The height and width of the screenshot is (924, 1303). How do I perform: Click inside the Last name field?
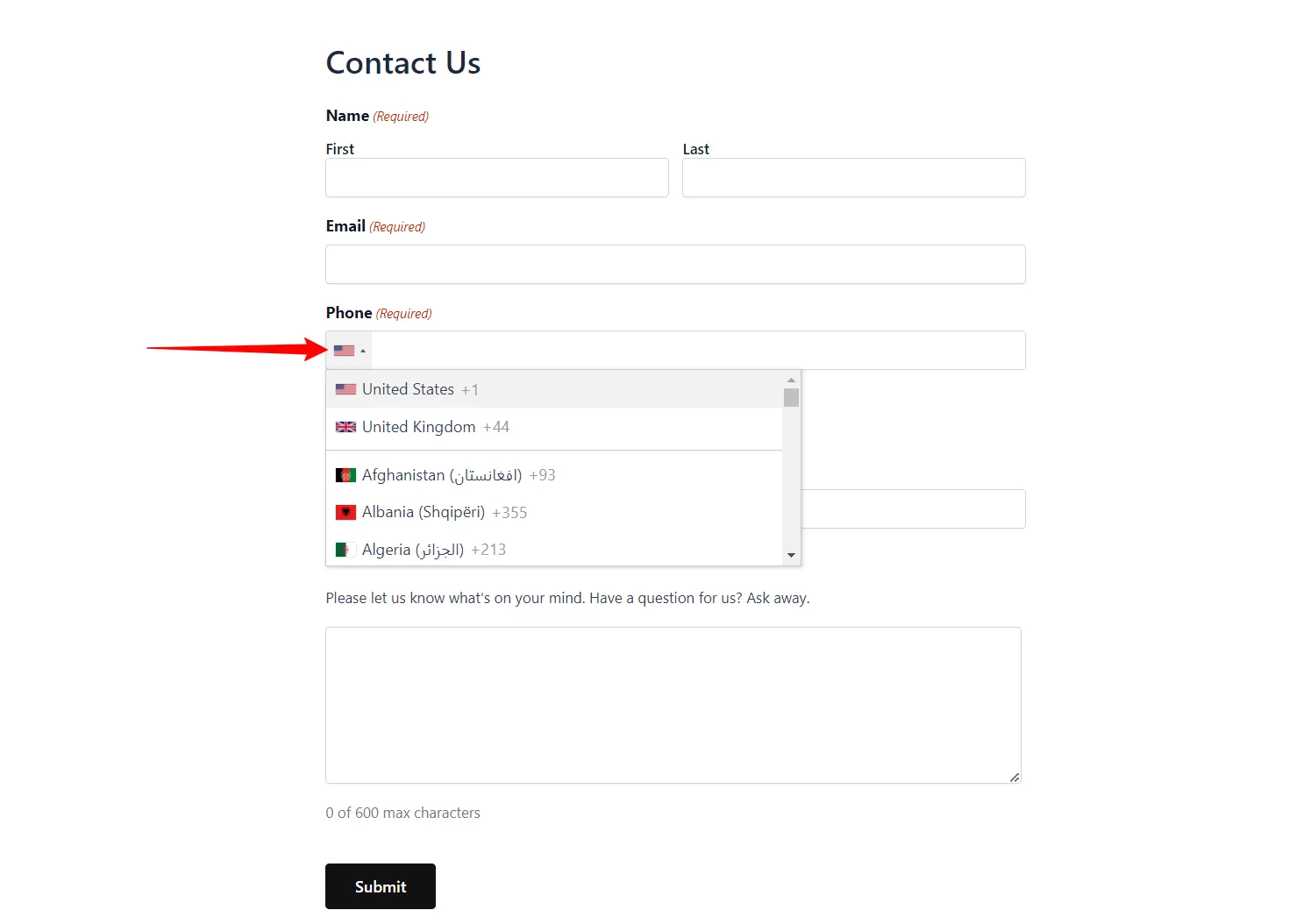(x=852, y=177)
